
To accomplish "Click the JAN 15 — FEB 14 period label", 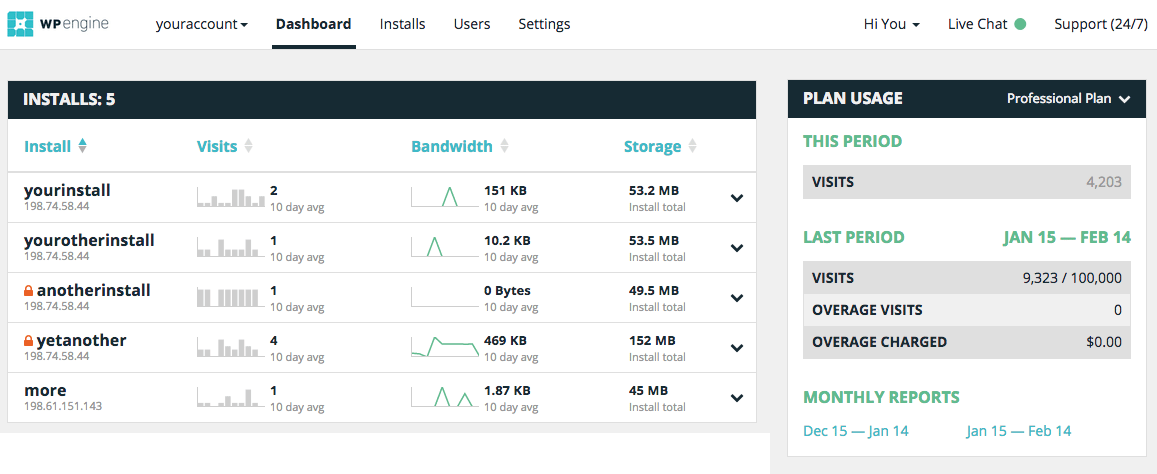I will pos(1067,238).
